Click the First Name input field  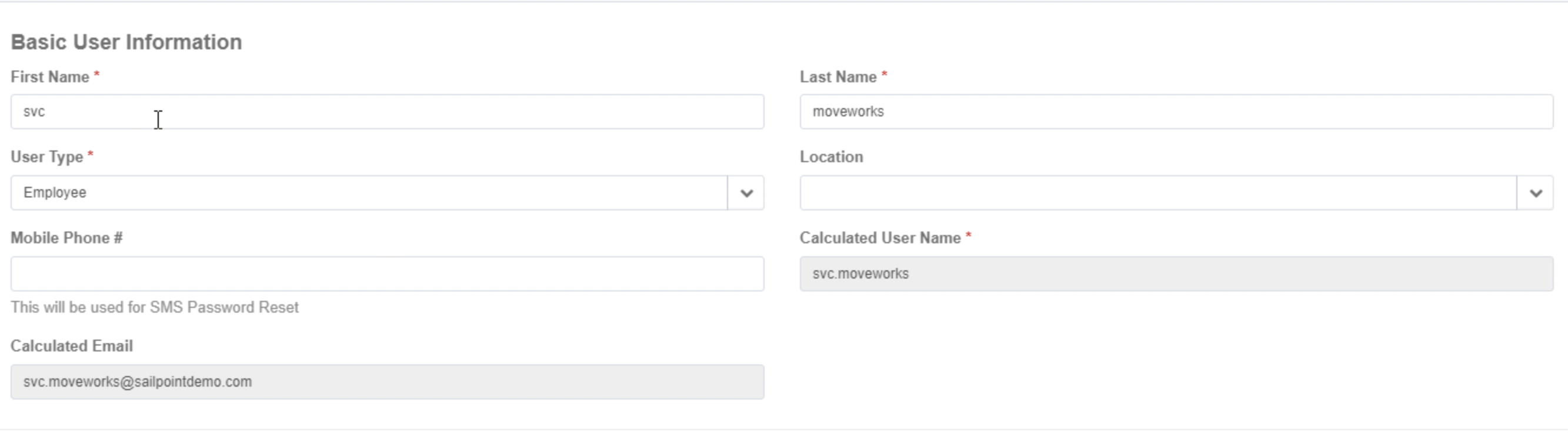[x=387, y=111]
